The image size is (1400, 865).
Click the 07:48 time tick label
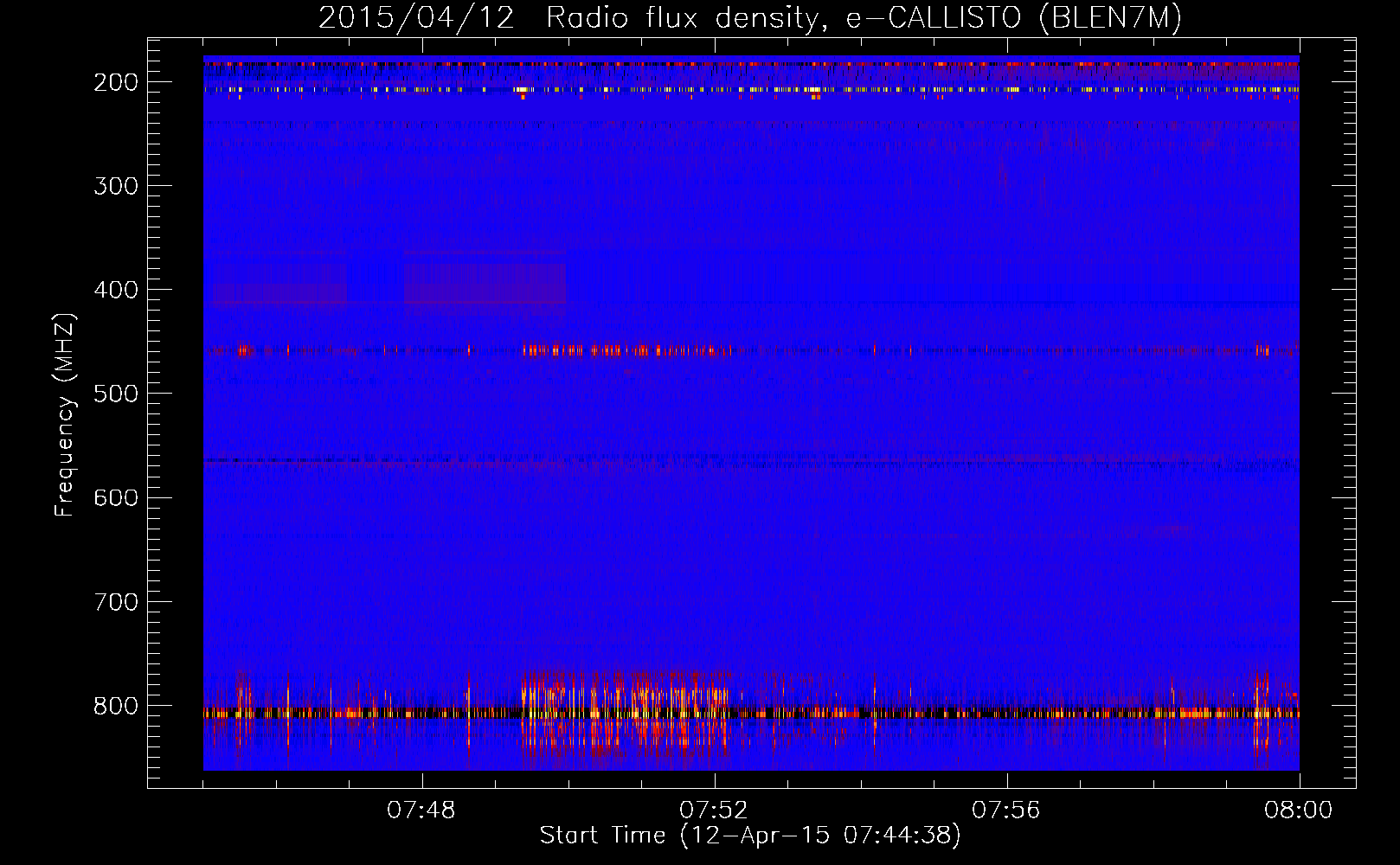[x=421, y=811]
